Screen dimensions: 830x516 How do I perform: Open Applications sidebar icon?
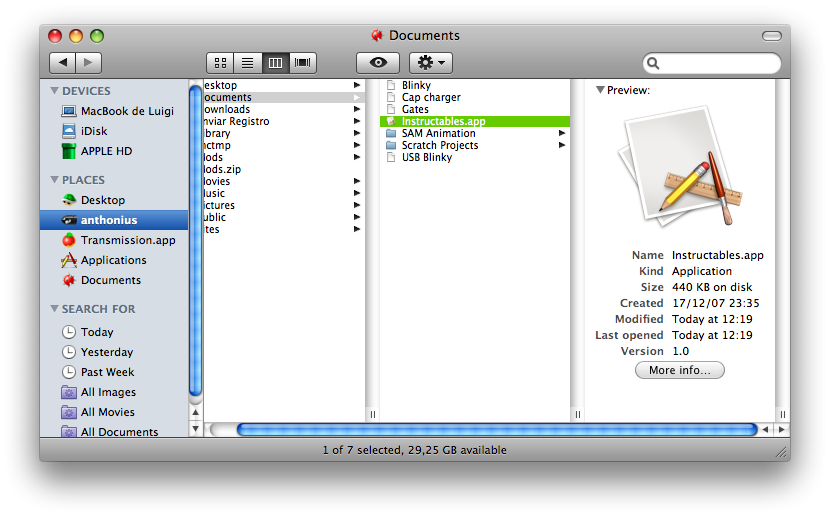click(69, 260)
